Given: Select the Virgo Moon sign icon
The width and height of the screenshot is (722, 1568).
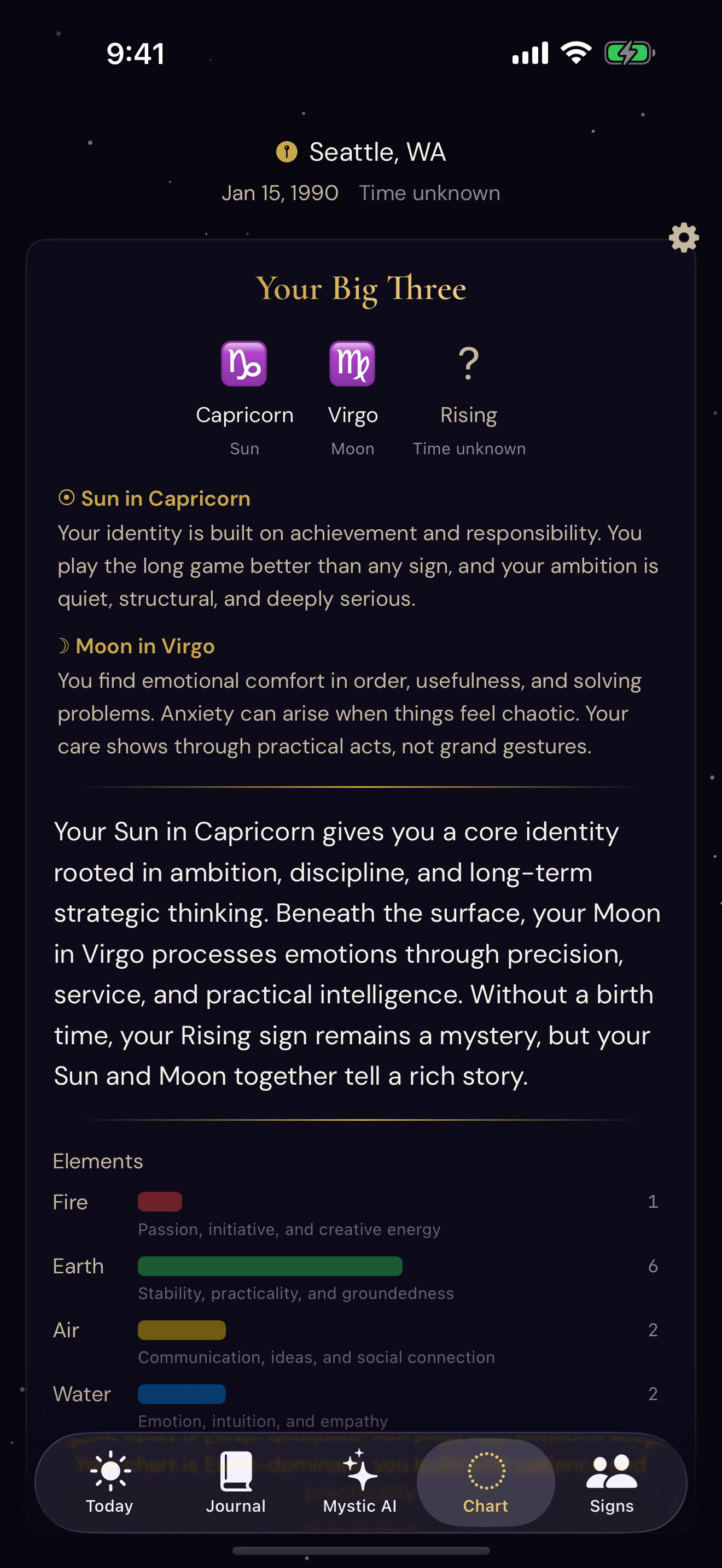Looking at the screenshot, I should pyautogui.click(x=352, y=365).
